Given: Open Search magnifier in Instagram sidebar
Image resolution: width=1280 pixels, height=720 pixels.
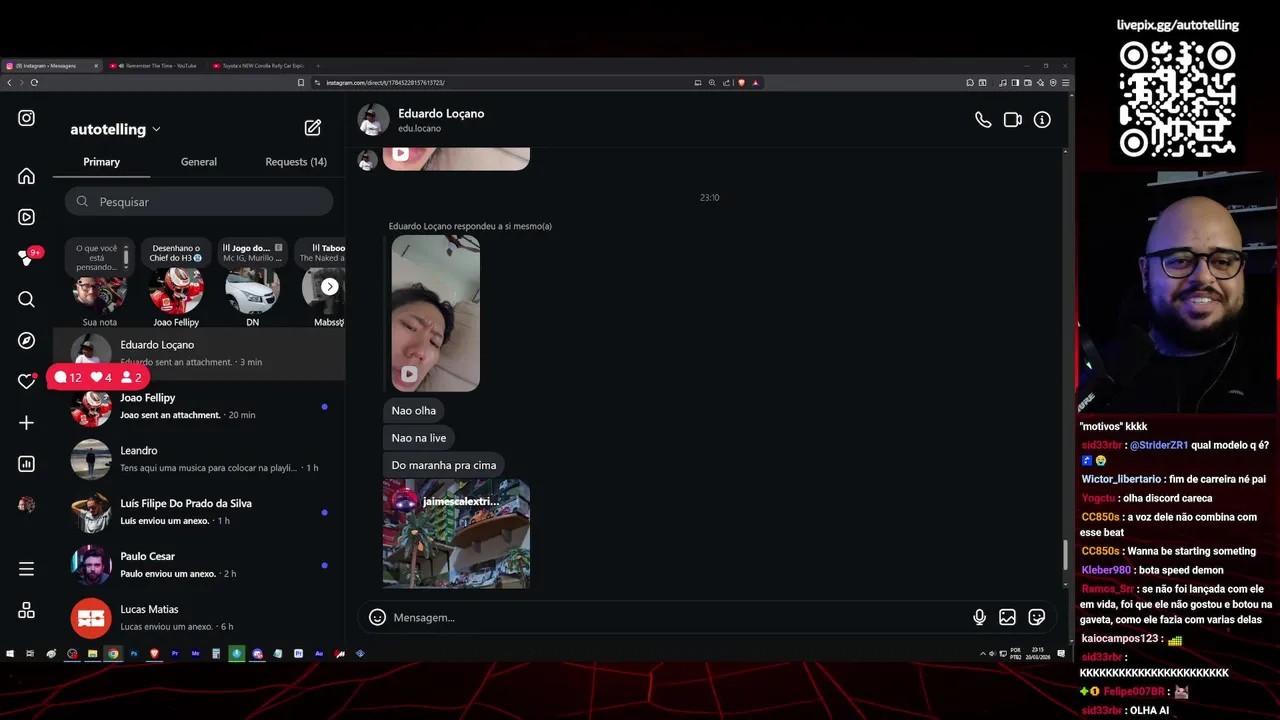Looking at the screenshot, I should point(27,299).
